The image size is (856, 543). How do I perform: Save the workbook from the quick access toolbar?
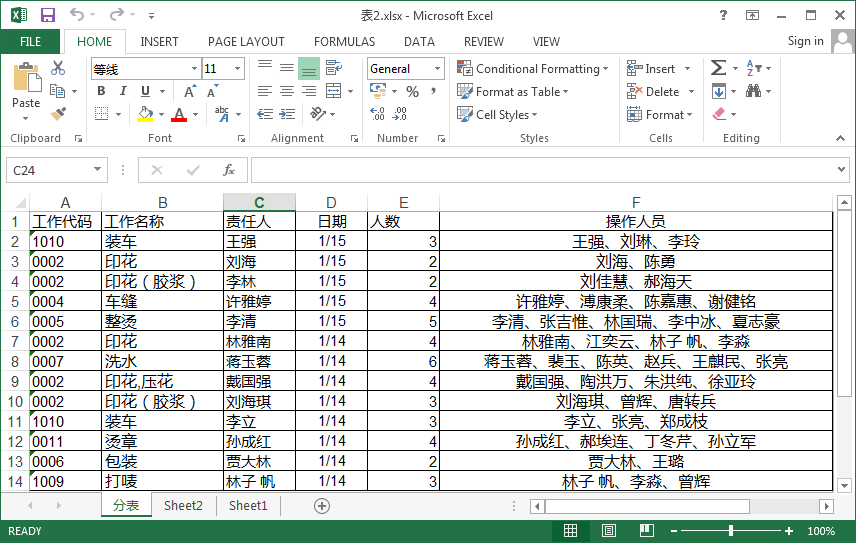tap(47, 15)
